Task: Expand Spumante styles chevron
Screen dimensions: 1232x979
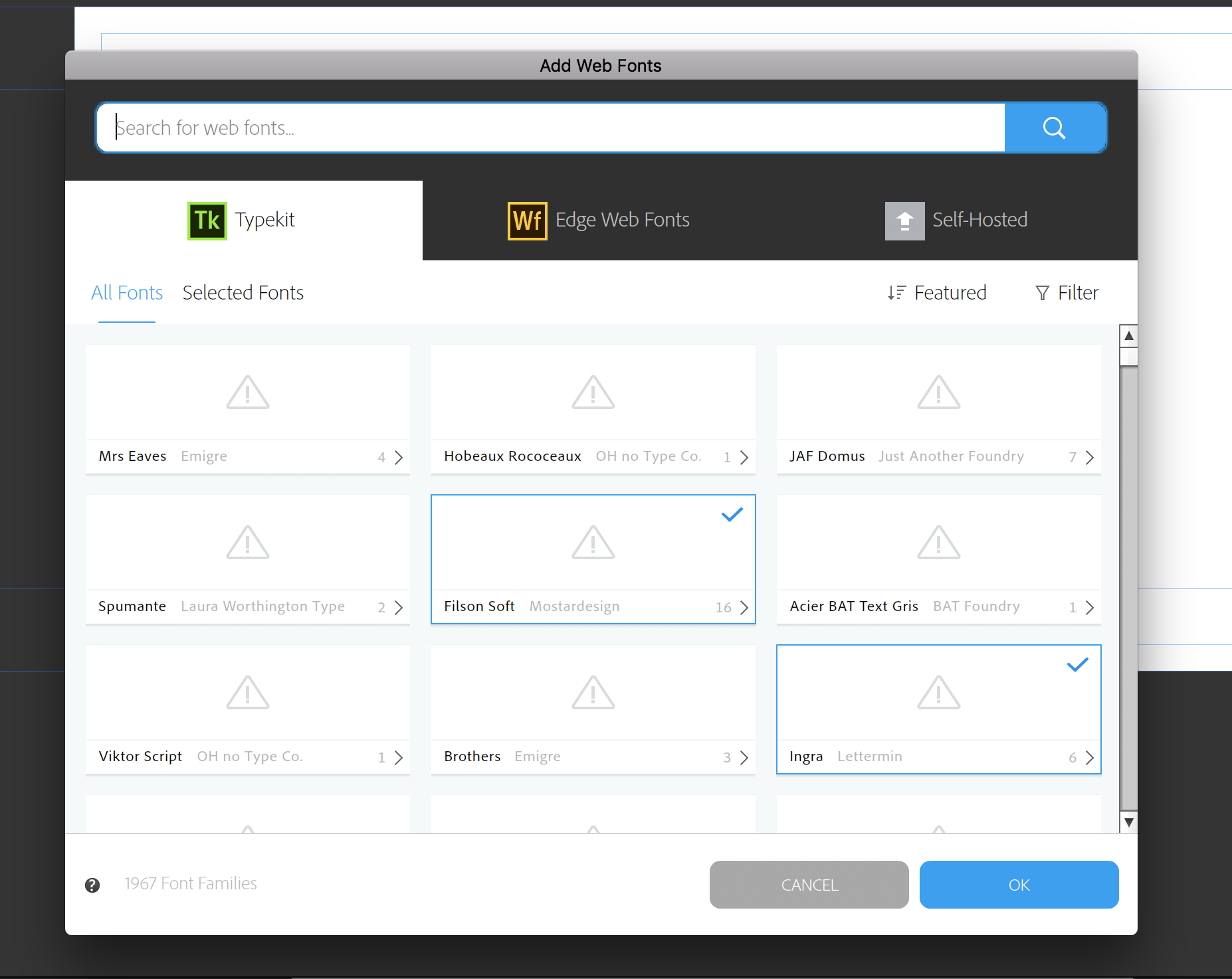Action: pyautogui.click(x=399, y=607)
